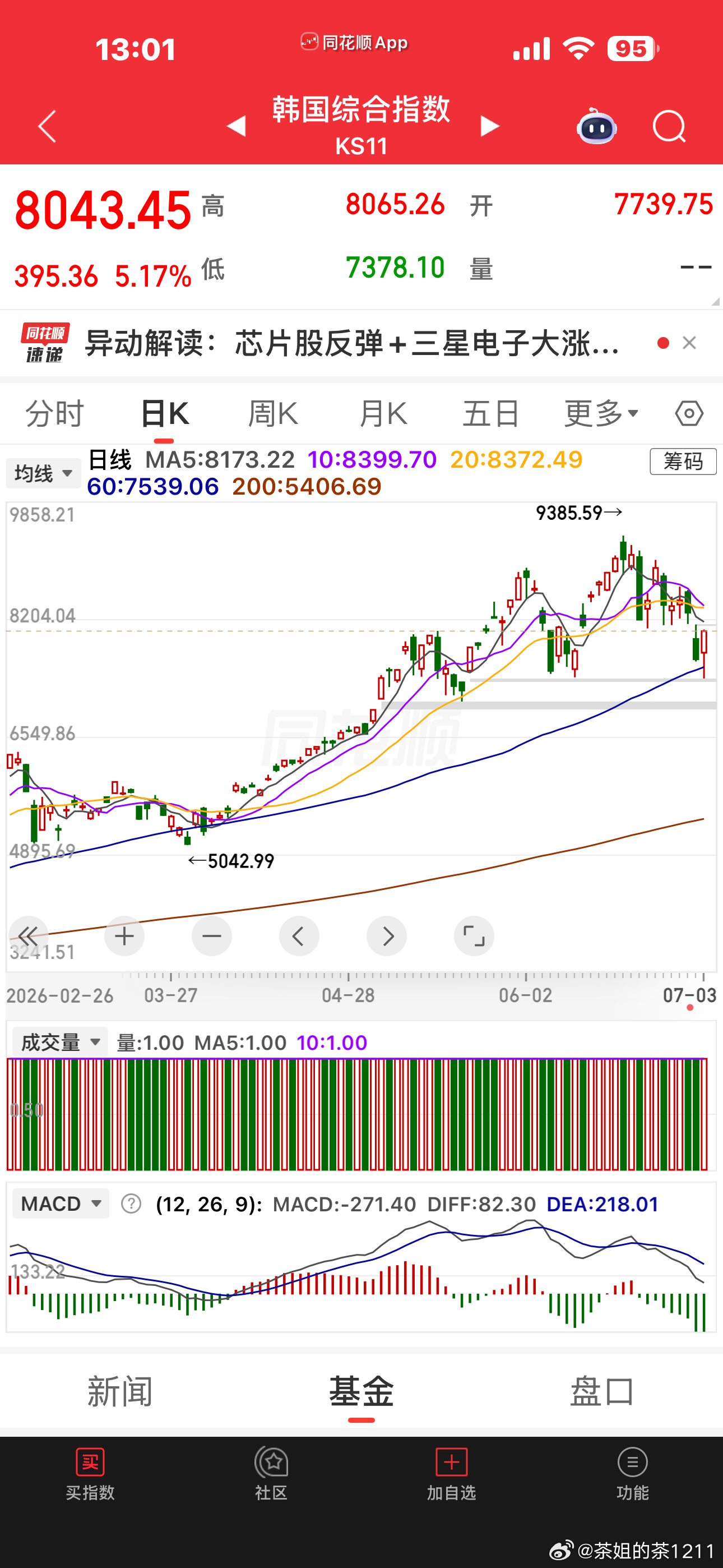Open the AI robot assistant
Viewport: 723px width, 1568px height.
(596, 126)
